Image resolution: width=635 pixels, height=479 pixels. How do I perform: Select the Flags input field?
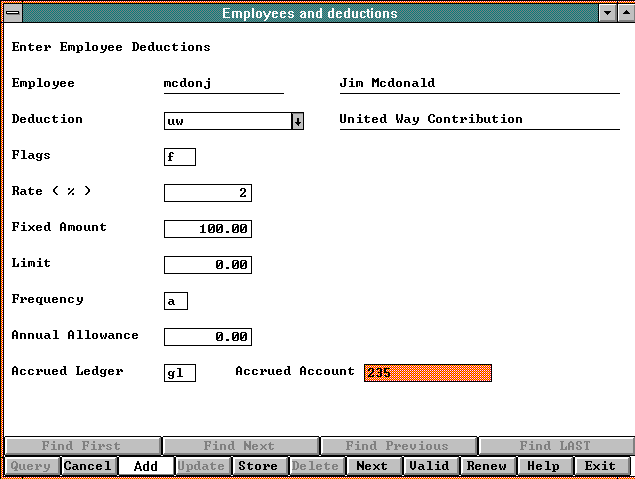tap(180, 157)
